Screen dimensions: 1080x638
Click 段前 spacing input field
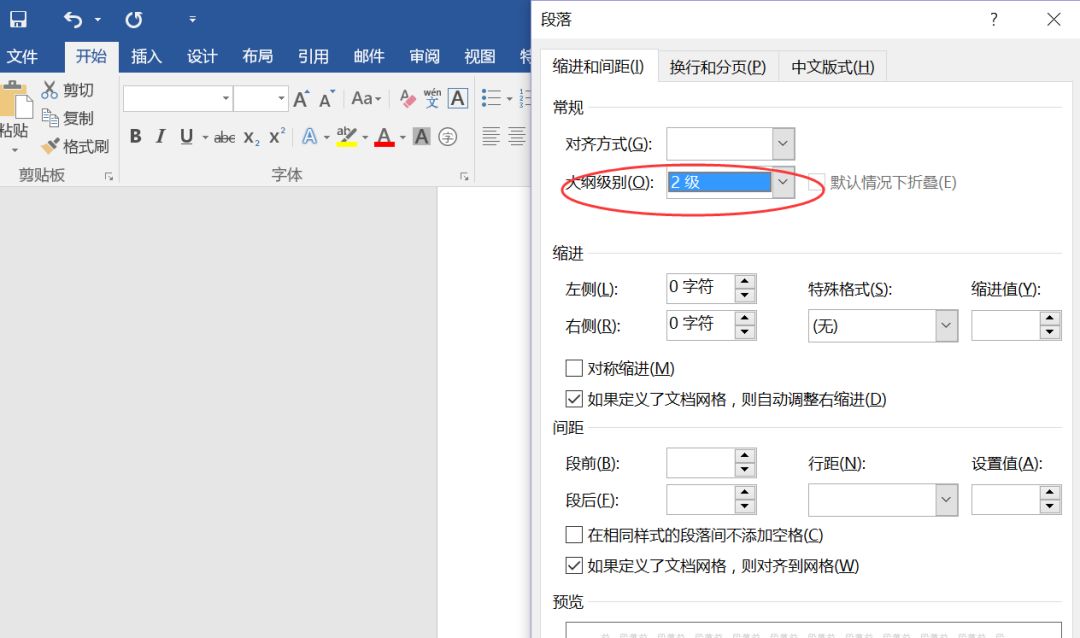700,463
